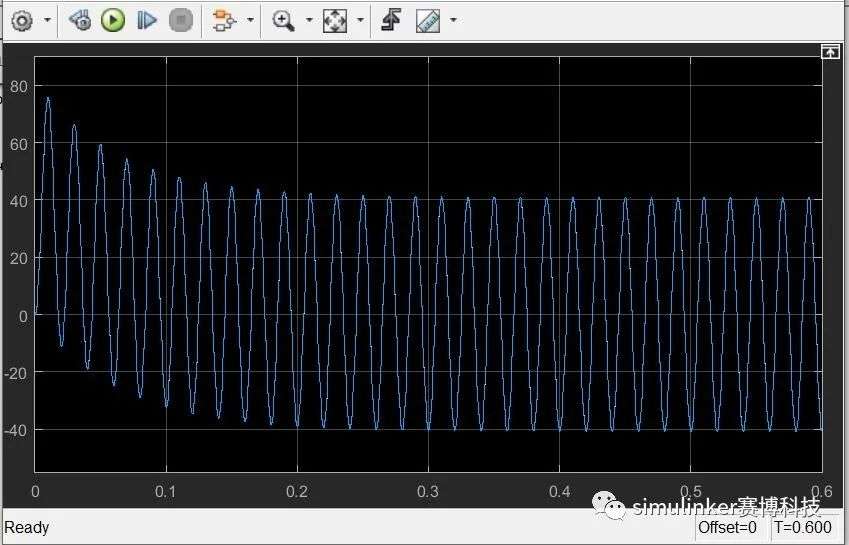Expand the Highlight Block dropdown arrow
Screen dimensions: 849x545
[x=250, y=21]
